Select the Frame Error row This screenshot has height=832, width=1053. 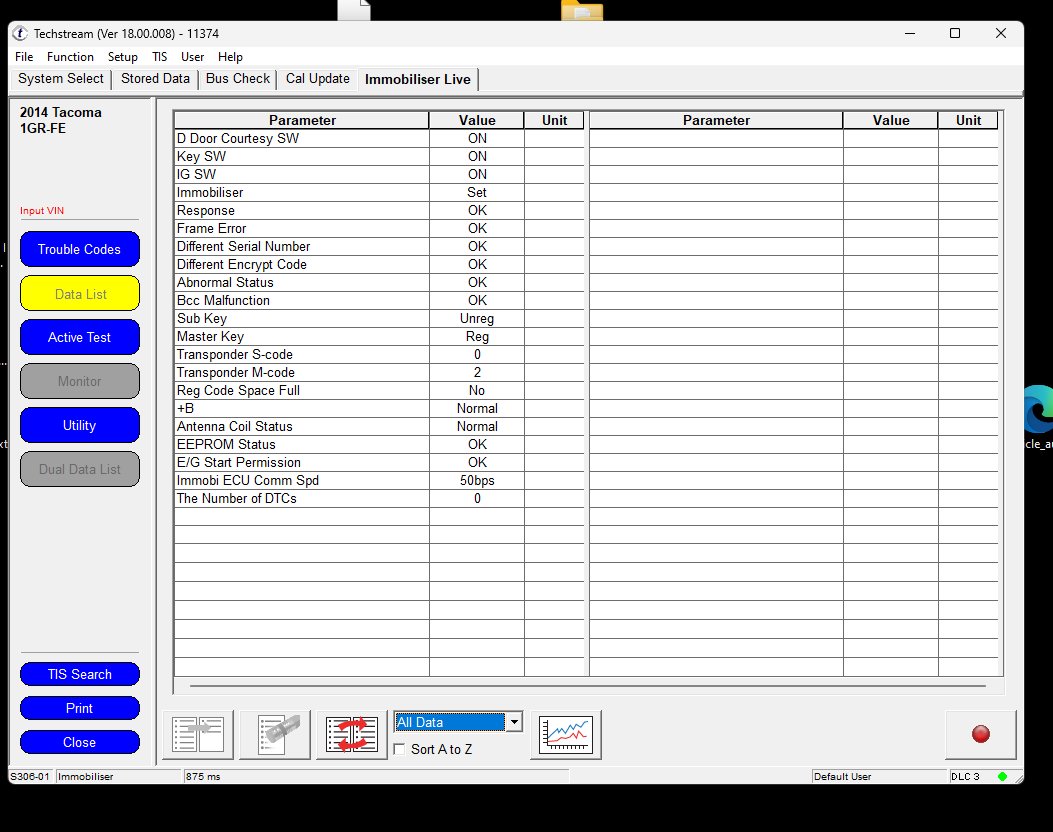click(379, 228)
